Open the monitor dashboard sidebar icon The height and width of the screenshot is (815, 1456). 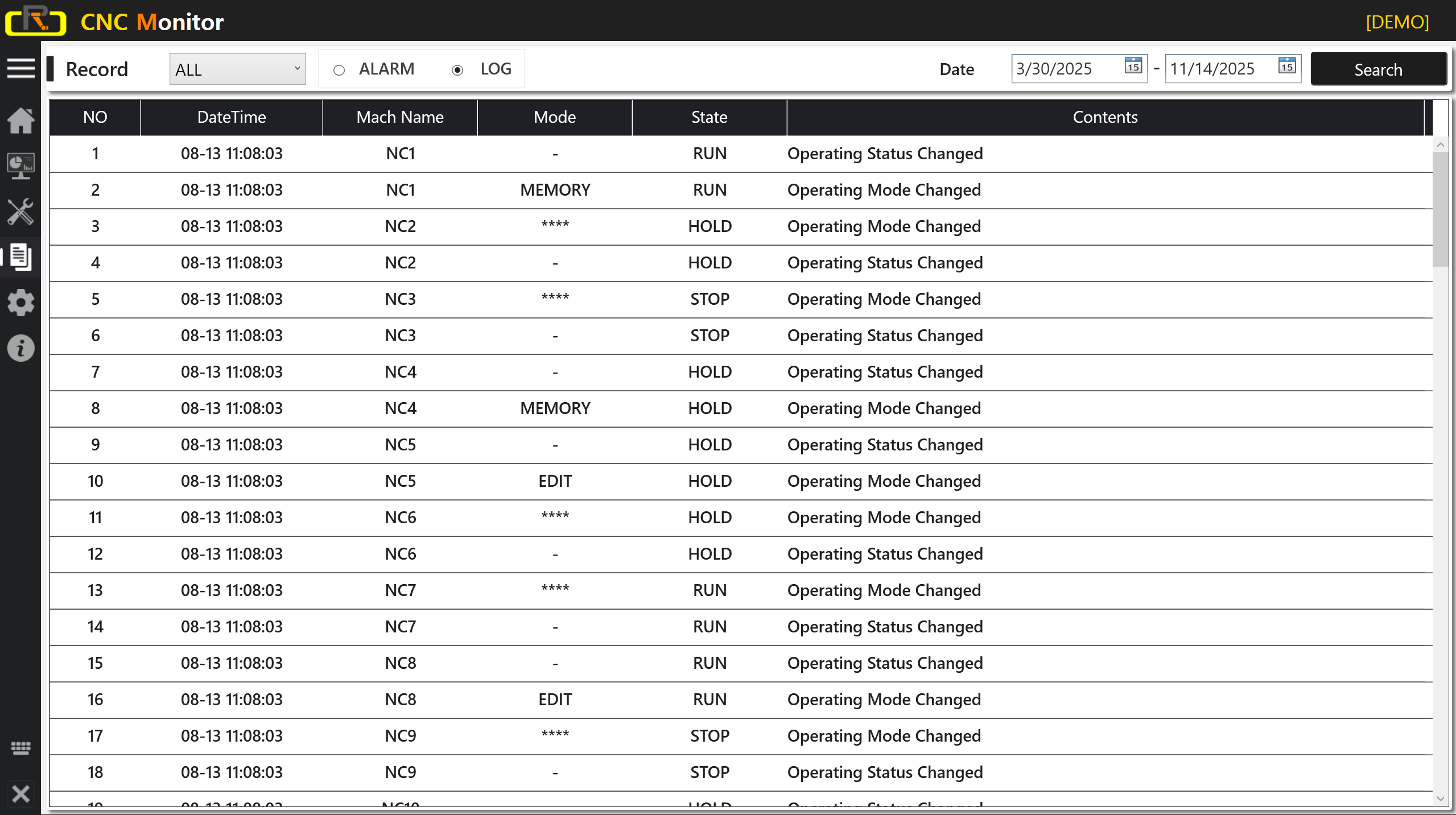20,166
